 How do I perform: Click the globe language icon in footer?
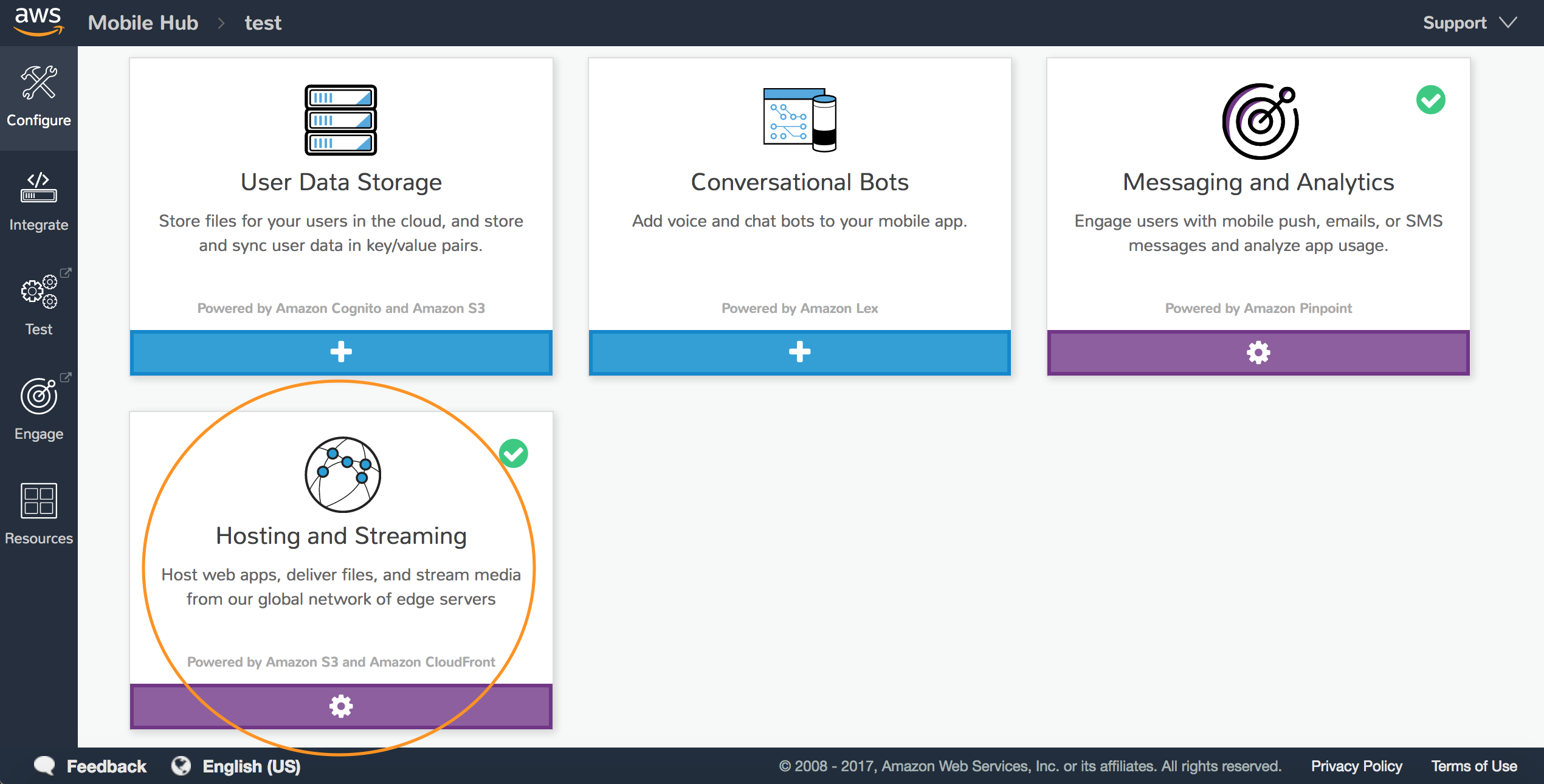coord(181,766)
